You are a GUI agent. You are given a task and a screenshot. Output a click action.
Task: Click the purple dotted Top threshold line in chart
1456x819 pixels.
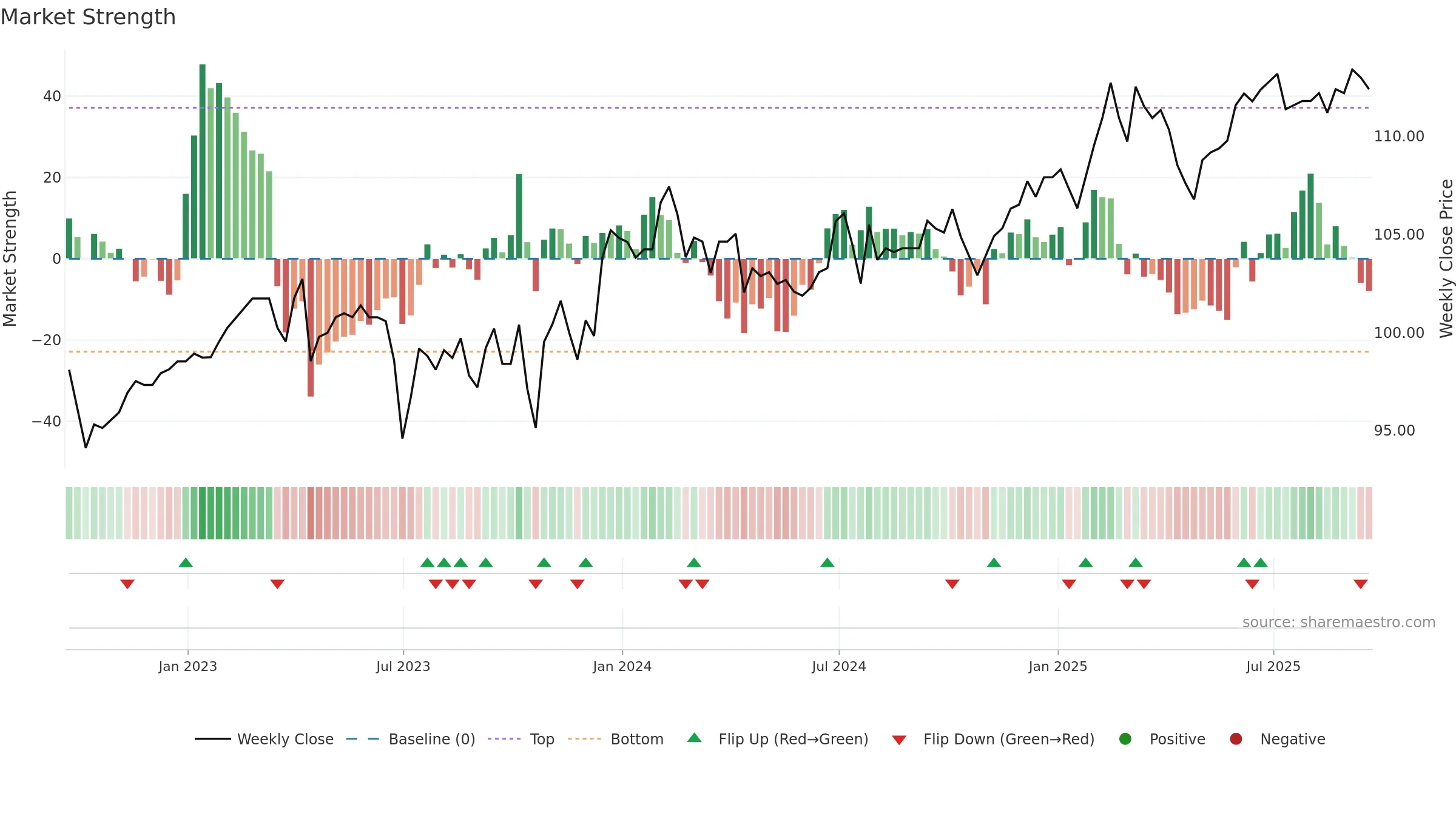click(x=719, y=107)
